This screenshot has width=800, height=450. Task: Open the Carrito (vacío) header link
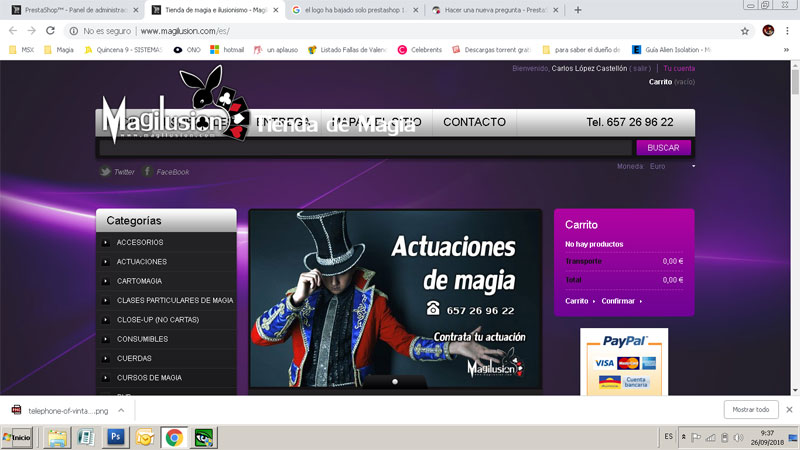[671, 82]
